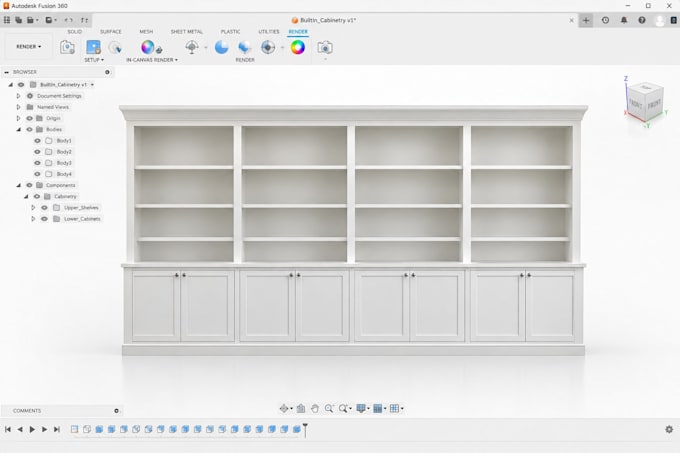Hide Body4 using its eye icon
Screen dimensions: 680x453
point(37,174)
